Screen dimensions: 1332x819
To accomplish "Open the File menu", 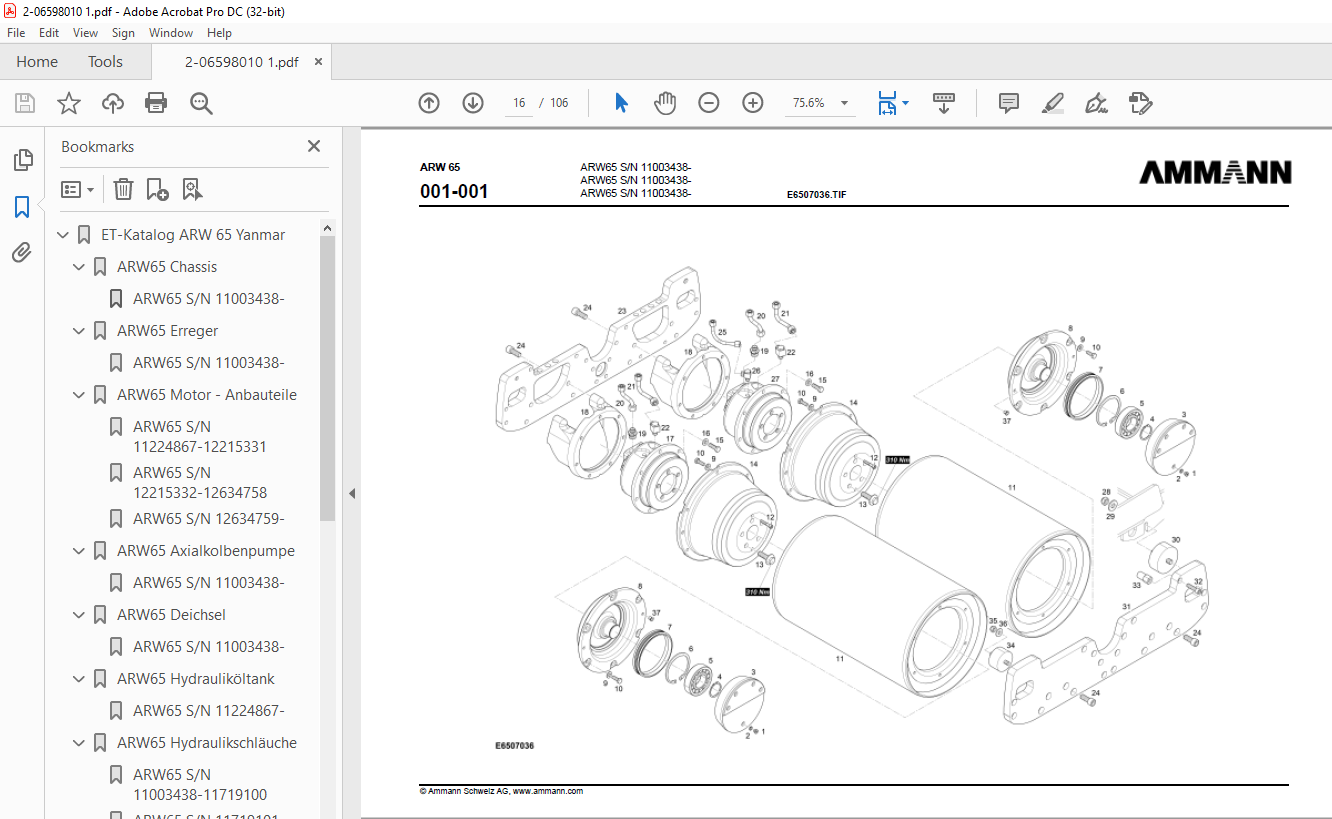I will coord(16,33).
